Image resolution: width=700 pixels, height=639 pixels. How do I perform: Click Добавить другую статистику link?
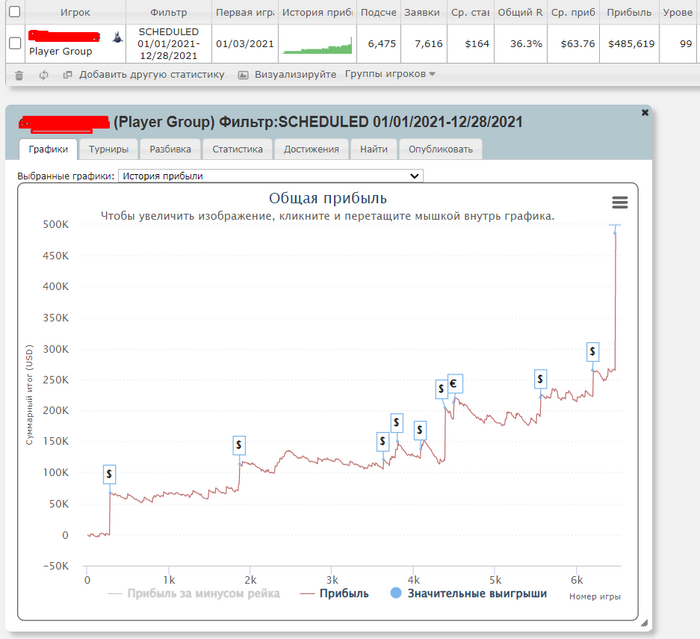(152, 75)
